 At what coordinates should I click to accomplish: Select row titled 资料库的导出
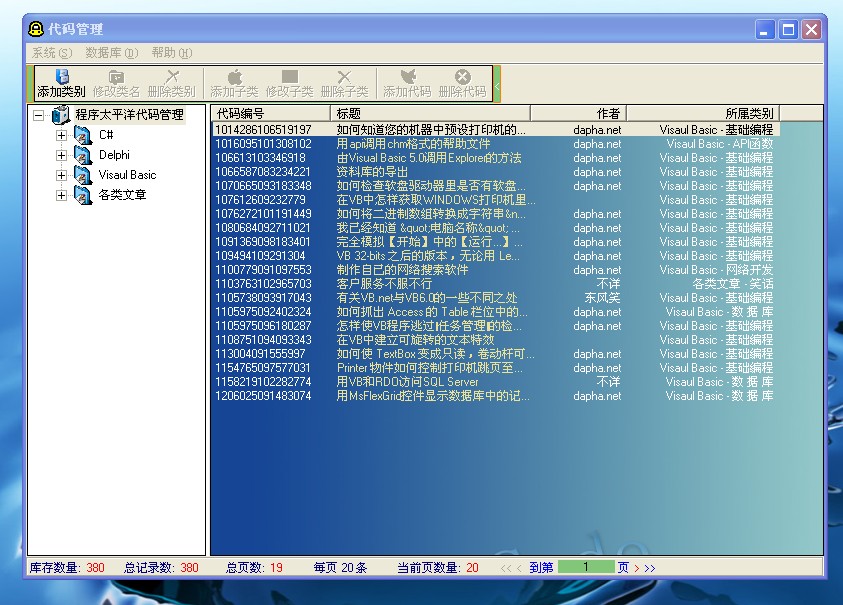coord(495,172)
